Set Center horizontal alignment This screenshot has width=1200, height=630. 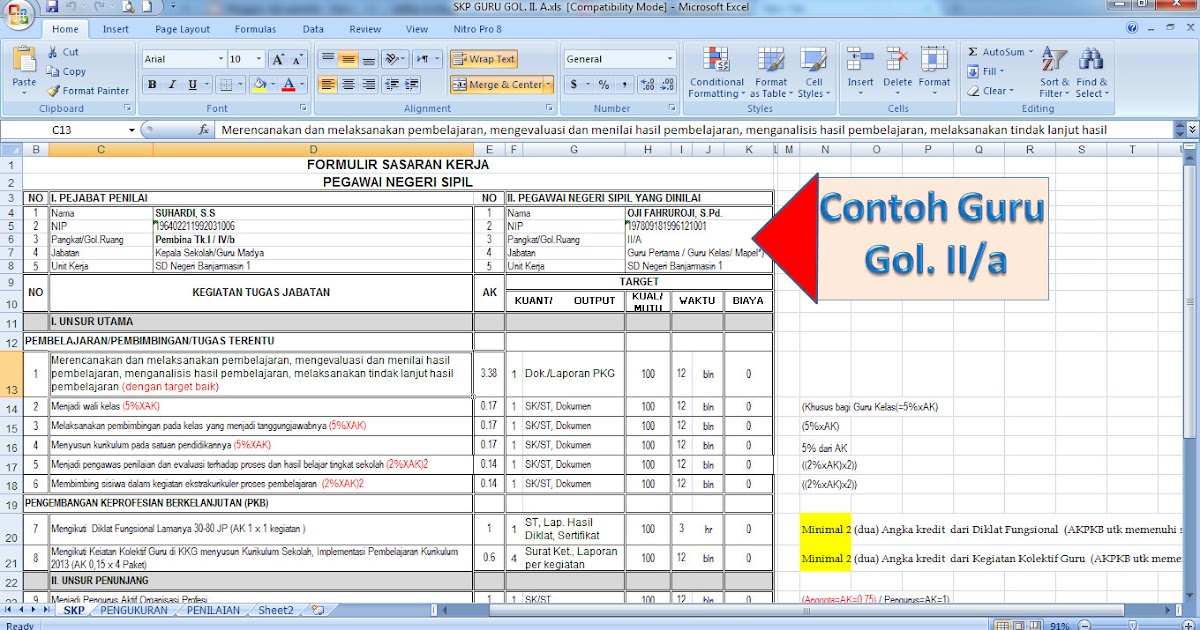tap(348, 85)
